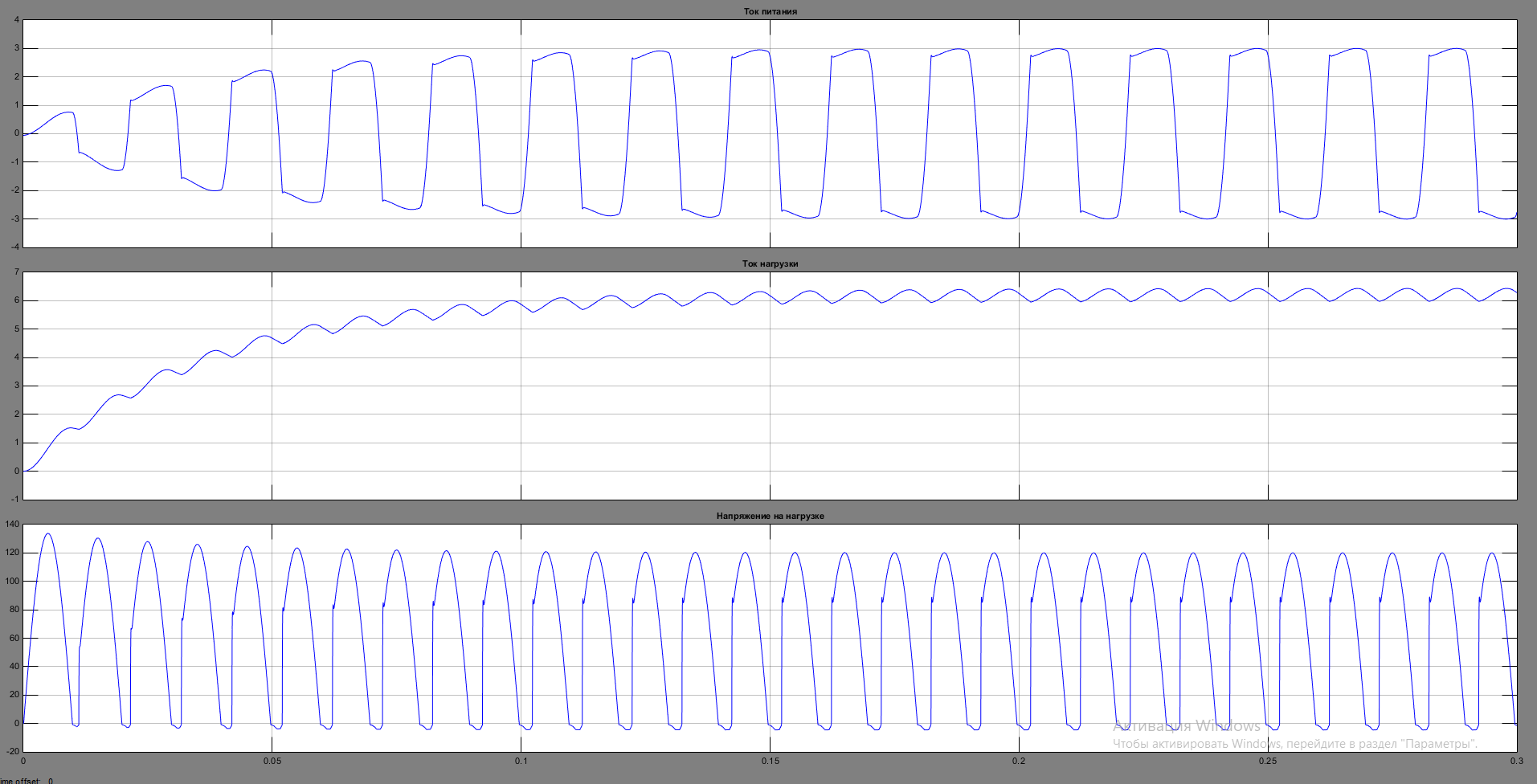Click the -3 label on supply current axis

pos(14,218)
